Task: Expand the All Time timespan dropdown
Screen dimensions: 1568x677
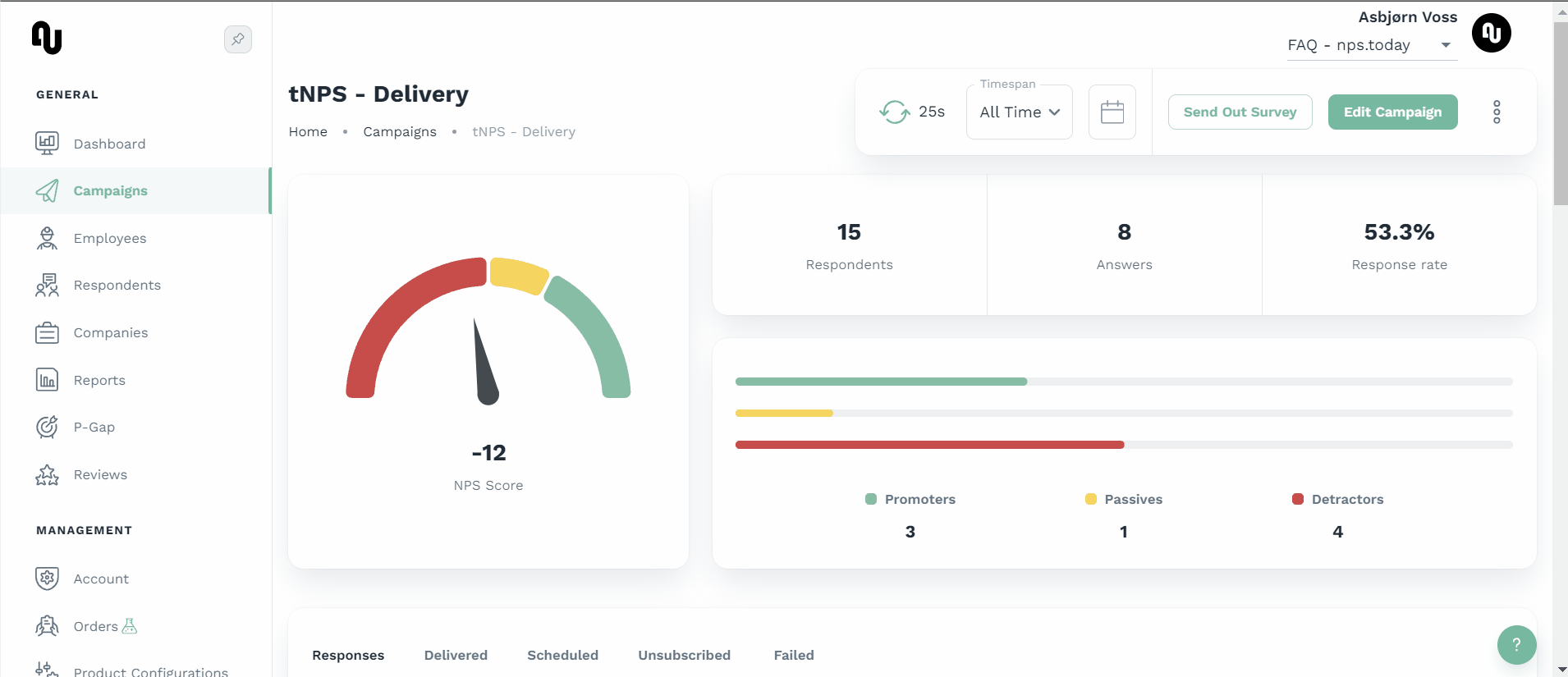Action: tap(1019, 112)
